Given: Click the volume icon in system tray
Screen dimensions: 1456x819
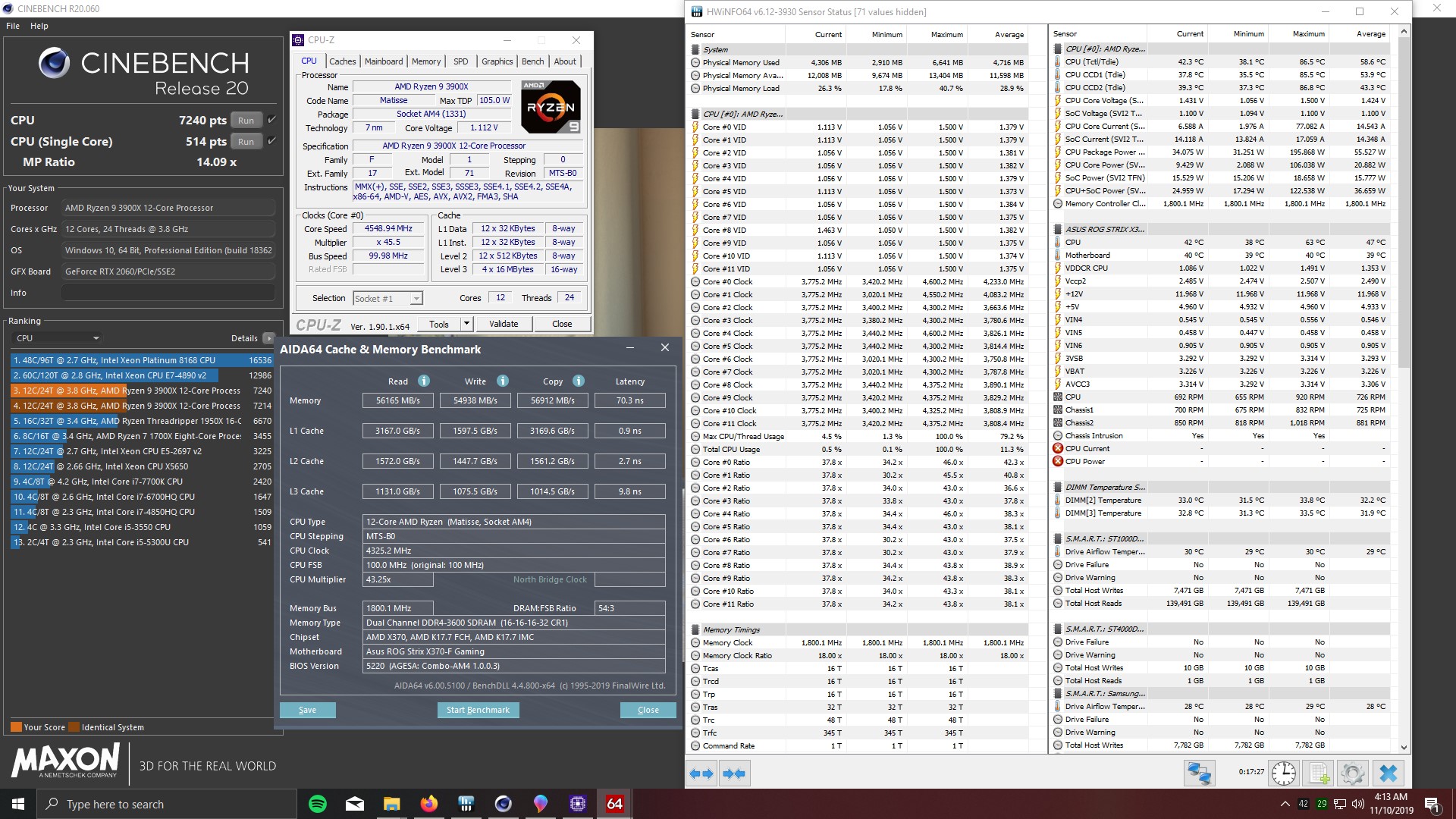Looking at the screenshot, I should (1358, 804).
